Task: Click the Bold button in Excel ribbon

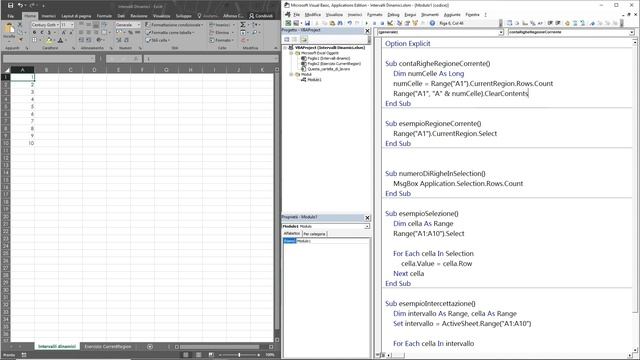Action: [x=34, y=32]
